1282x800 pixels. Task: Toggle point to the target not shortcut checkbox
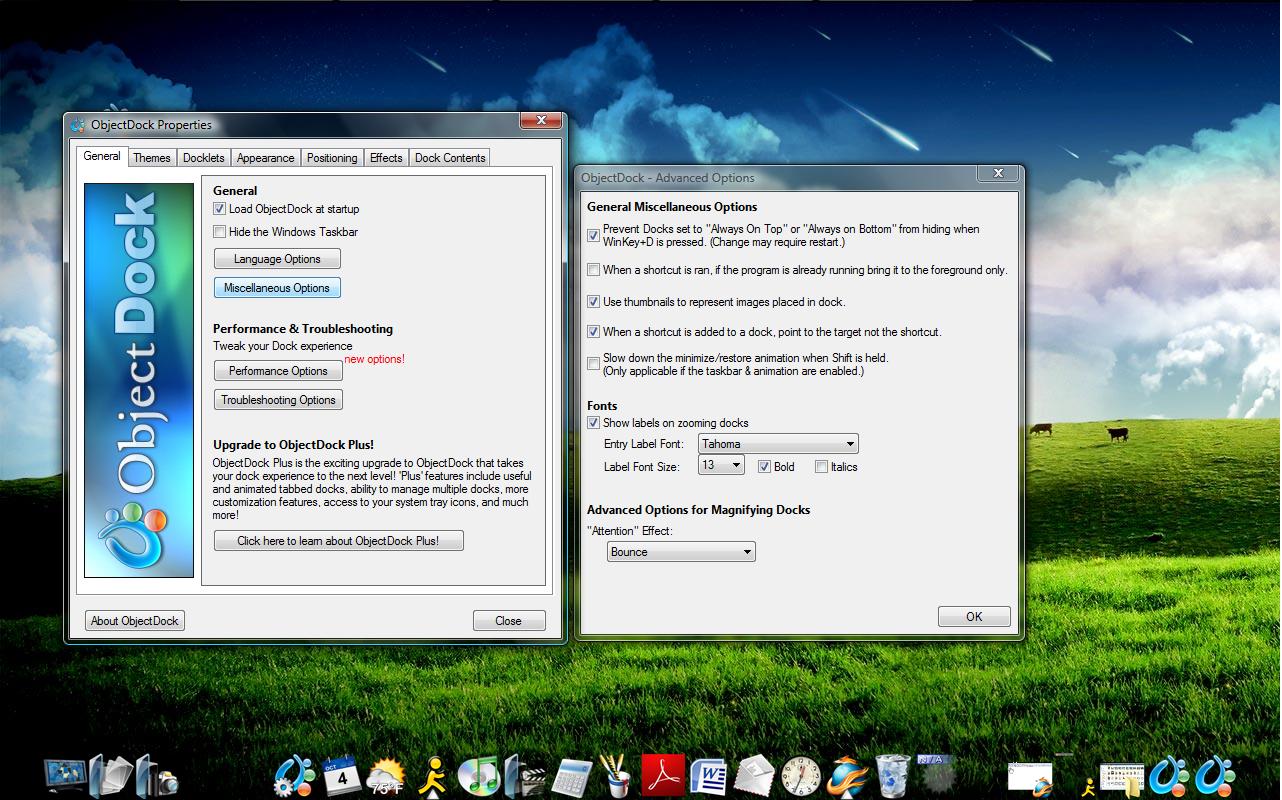[594, 332]
